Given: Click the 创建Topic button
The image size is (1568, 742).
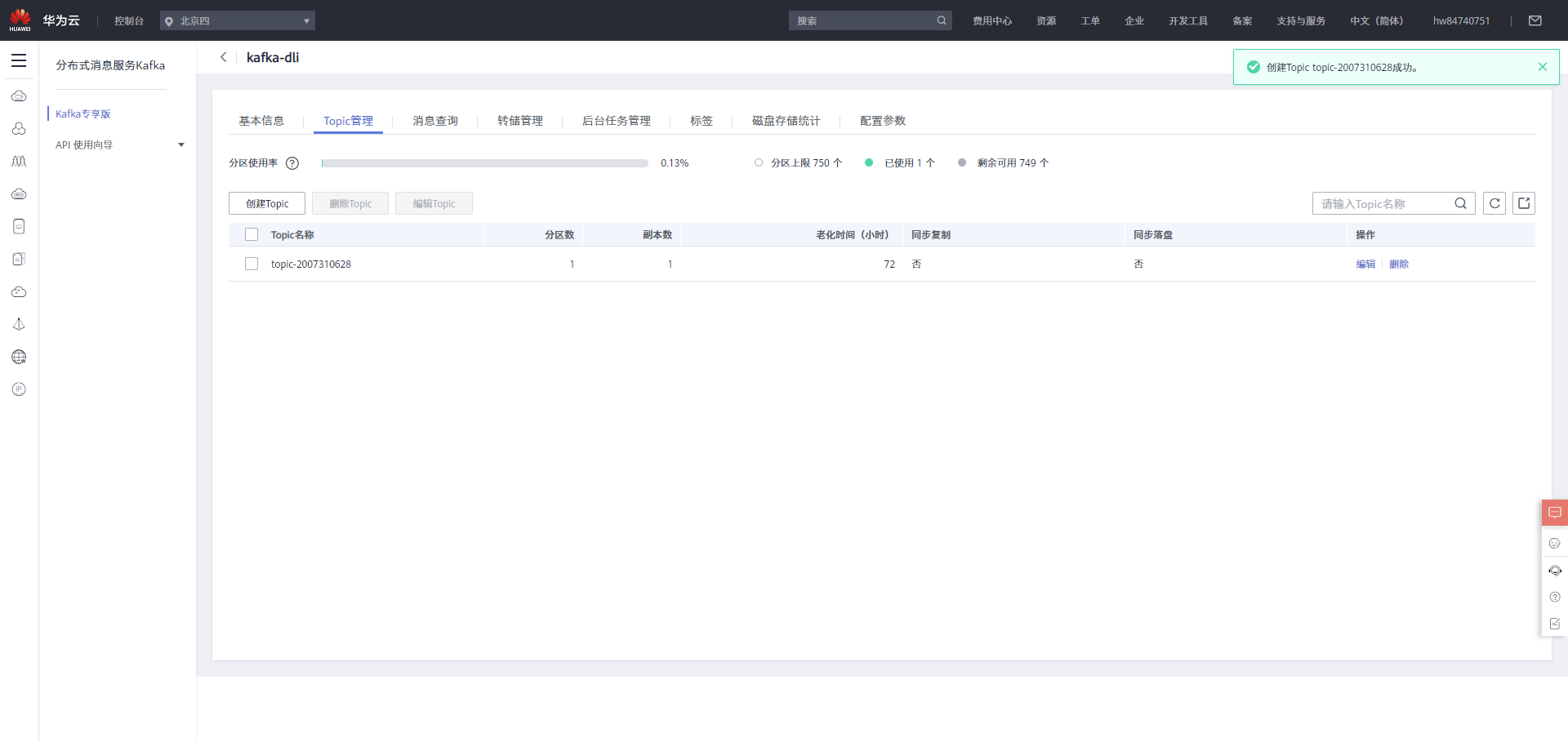Looking at the screenshot, I should [267, 203].
